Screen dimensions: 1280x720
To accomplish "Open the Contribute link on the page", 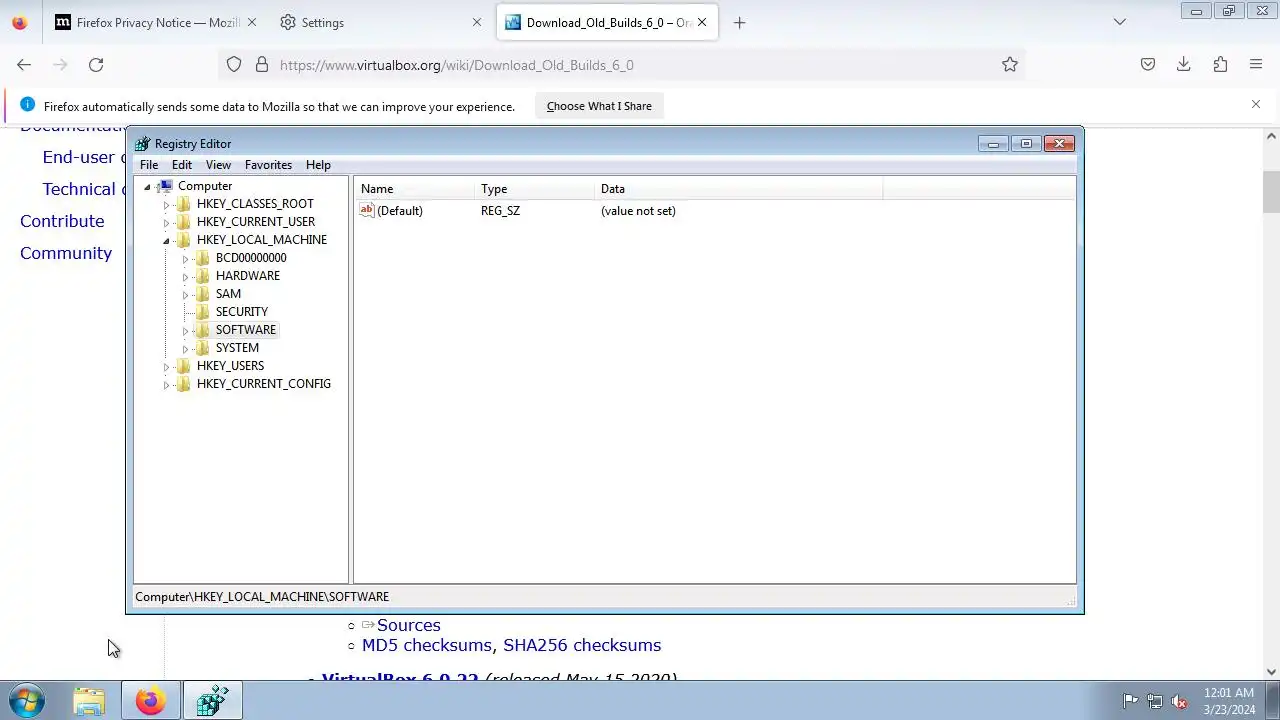I will 62,221.
